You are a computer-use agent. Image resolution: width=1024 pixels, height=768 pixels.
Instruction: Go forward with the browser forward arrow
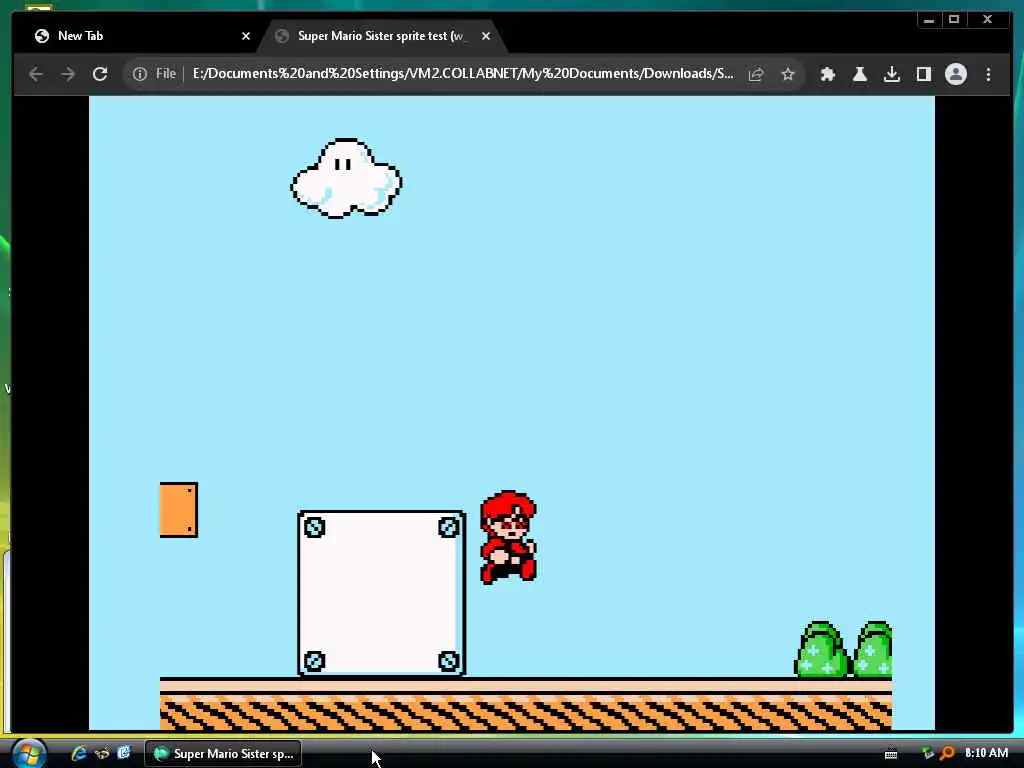pos(68,74)
